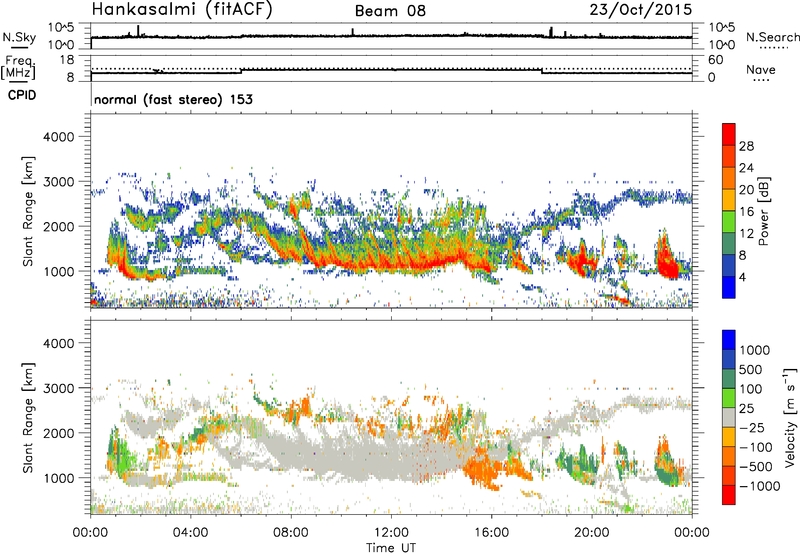This screenshot has width=800, height=554.
Task: Select "4000" tick on the power panel axis
Action: click(60, 137)
